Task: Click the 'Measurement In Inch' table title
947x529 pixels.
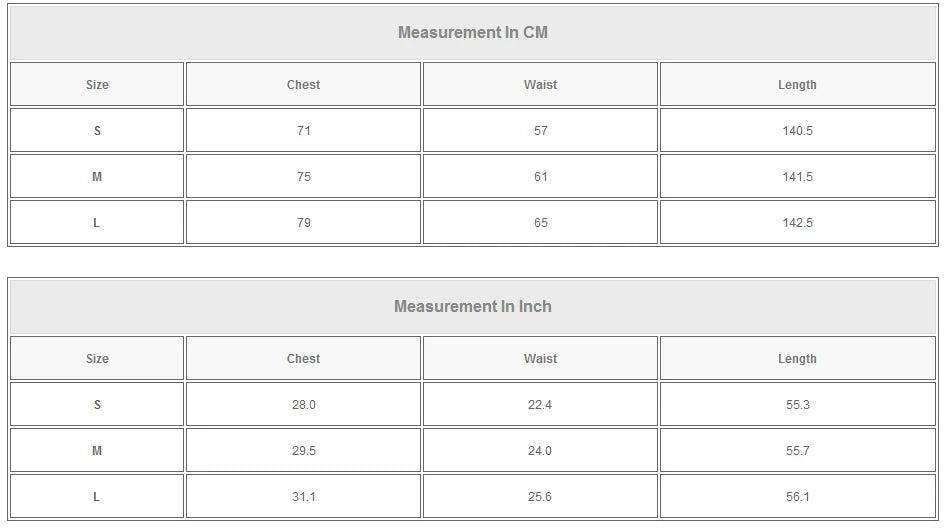Action: tap(473, 306)
